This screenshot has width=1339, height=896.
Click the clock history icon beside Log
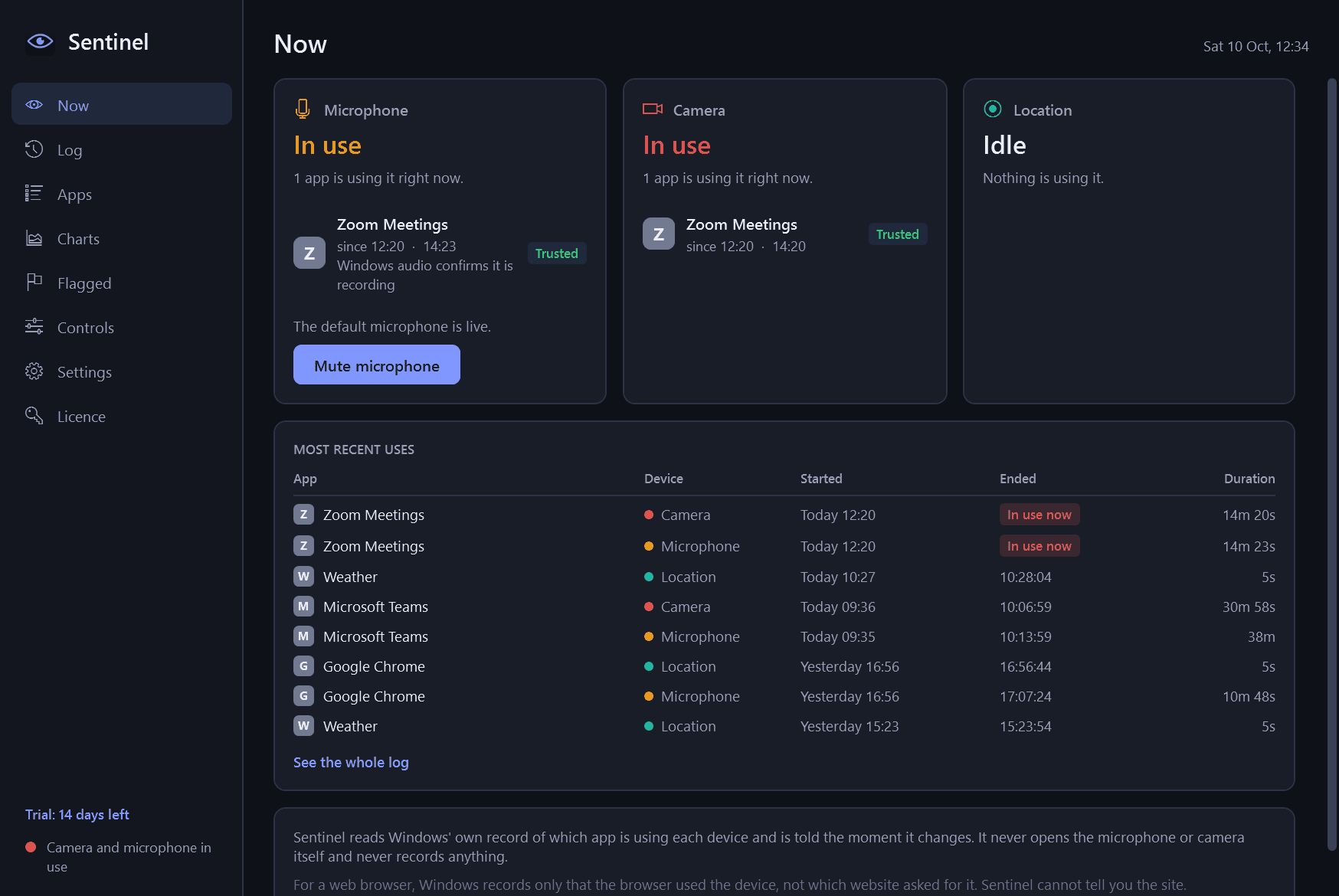34,149
